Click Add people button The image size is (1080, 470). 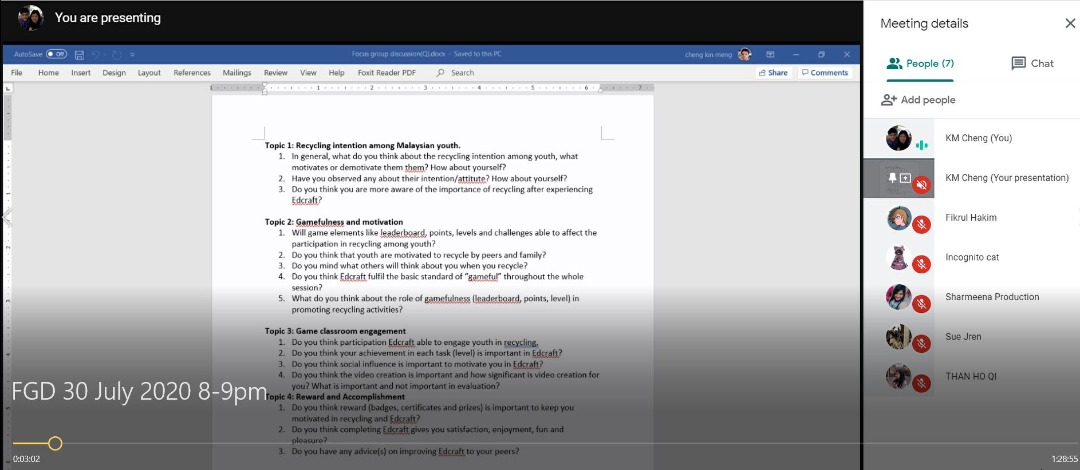pos(918,100)
